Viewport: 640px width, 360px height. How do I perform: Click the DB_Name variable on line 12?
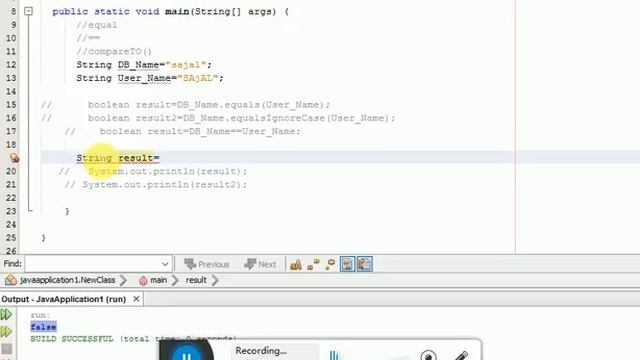[x=138, y=64]
